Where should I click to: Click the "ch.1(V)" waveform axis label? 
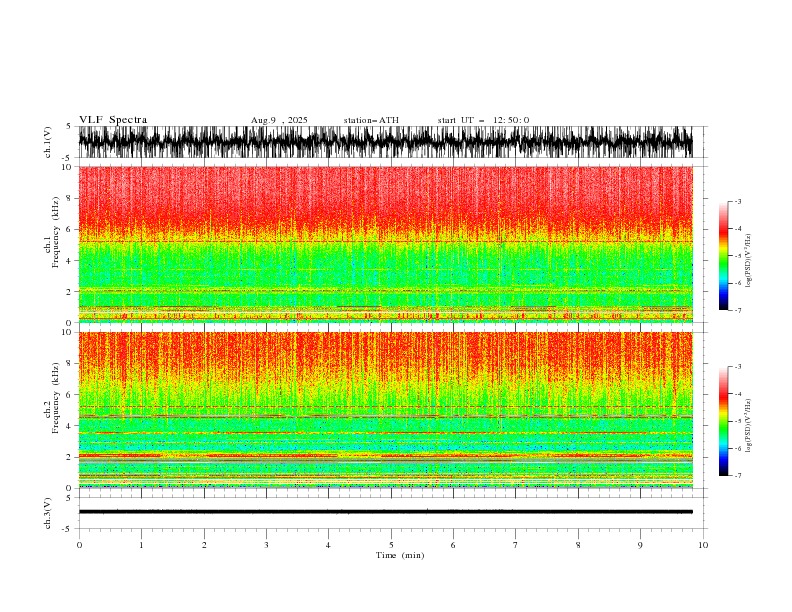(48, 142)
